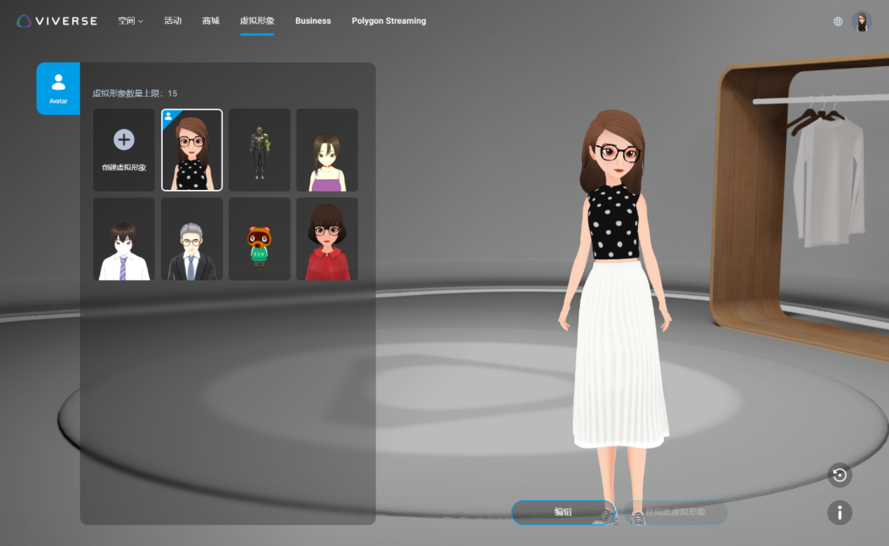
Task: Click the VIVERSE logo
Action: [x=57, y=21]
